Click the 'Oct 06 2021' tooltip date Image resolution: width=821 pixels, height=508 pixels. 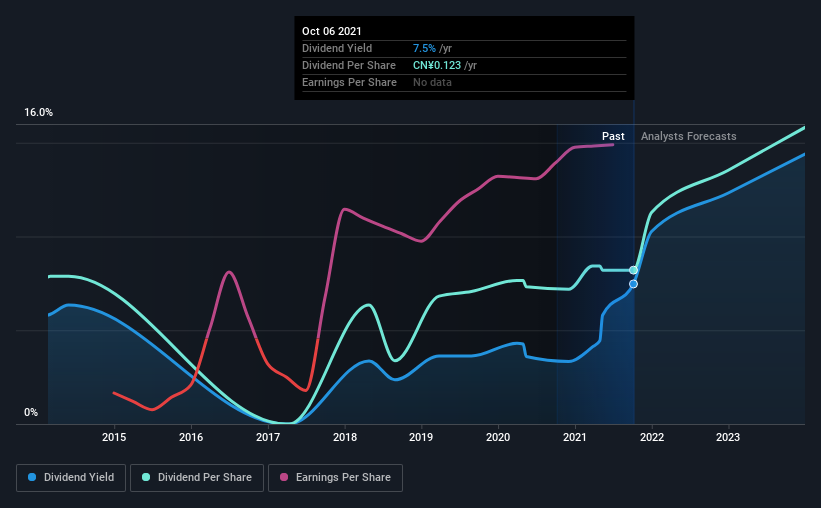(331, 31)
